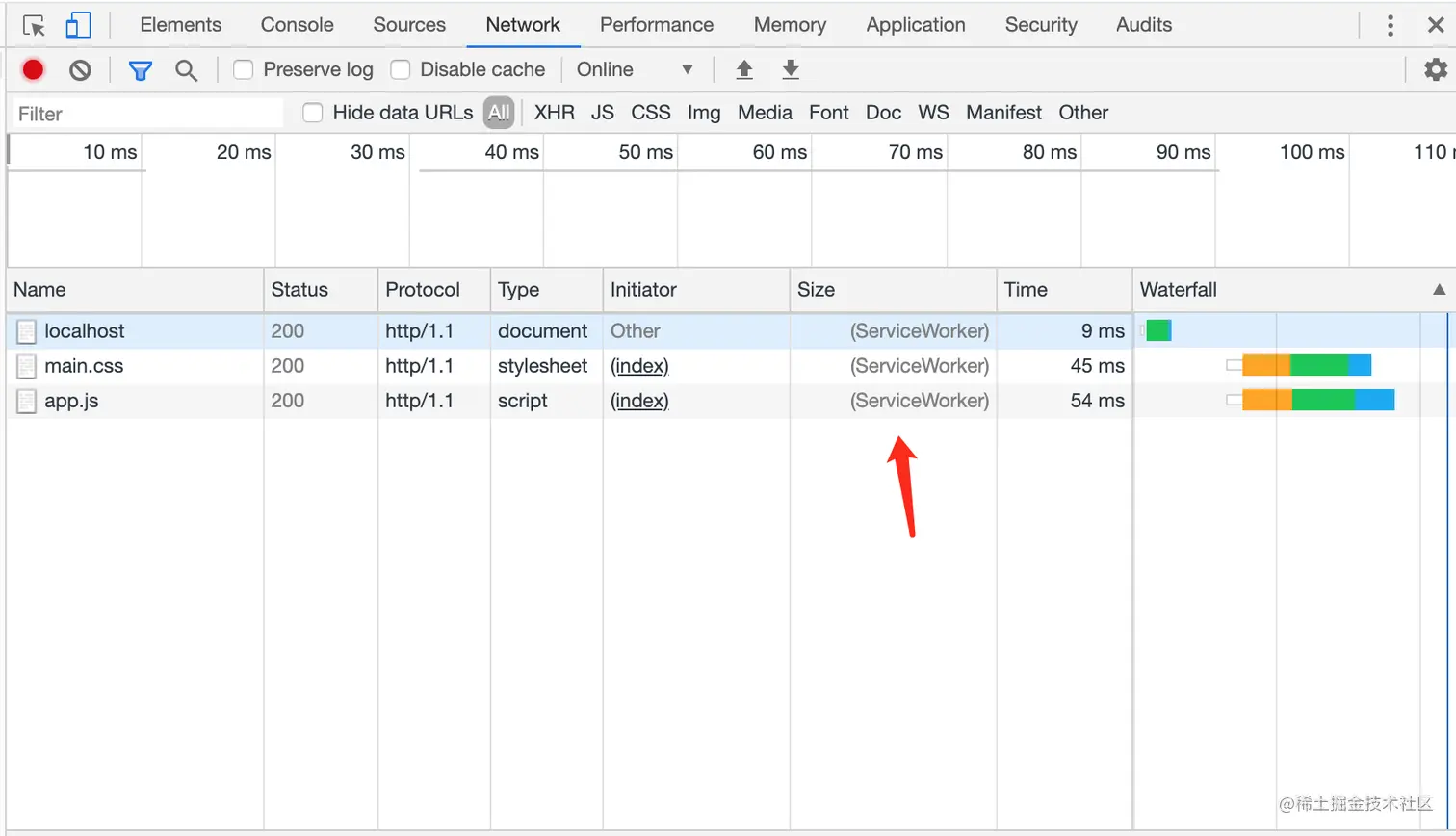Activate the inspect element picker icon
Viewport: 1456px width, 836px height.
click(x=34, y=25)
